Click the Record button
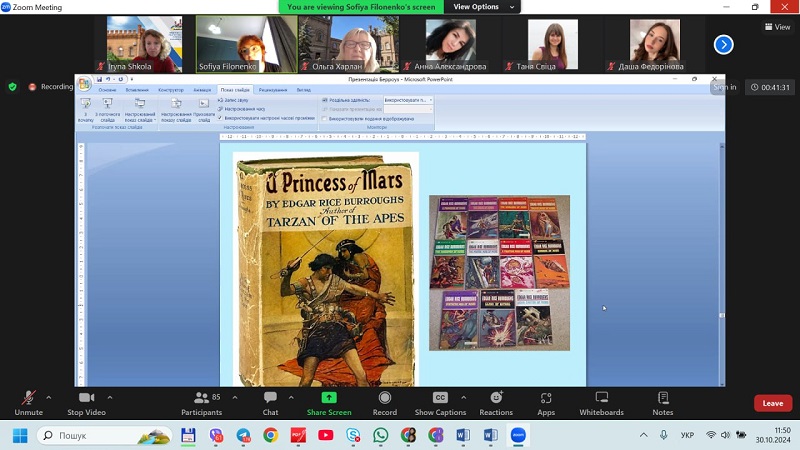The width and height of the screenshot is (800, 450). pos(385,403)
